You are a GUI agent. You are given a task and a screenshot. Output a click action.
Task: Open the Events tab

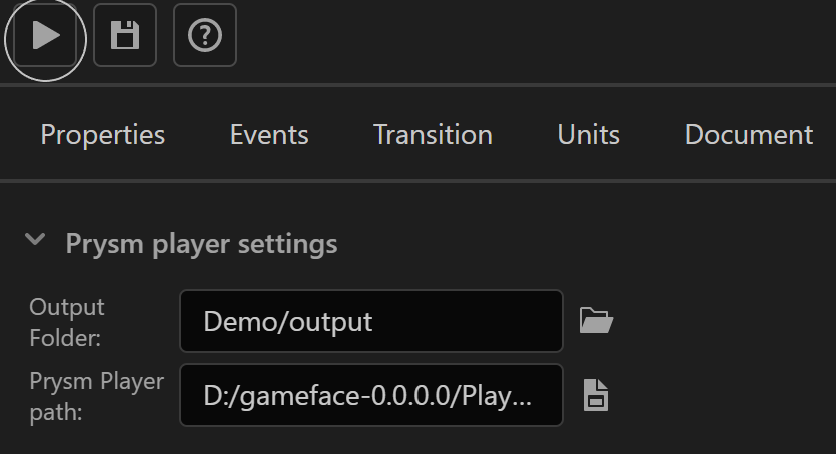269,134
